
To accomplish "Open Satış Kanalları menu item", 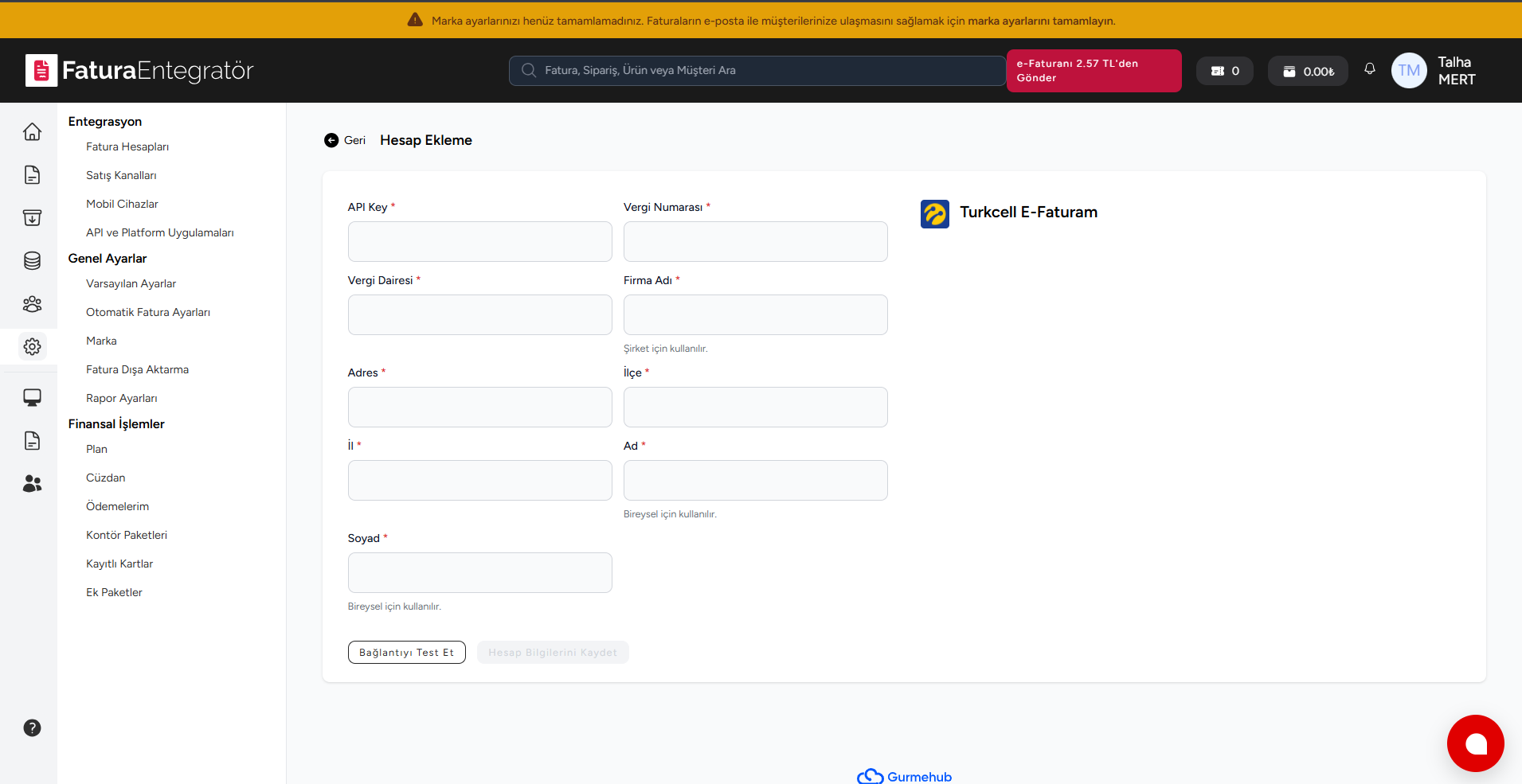I will point(121,175).
